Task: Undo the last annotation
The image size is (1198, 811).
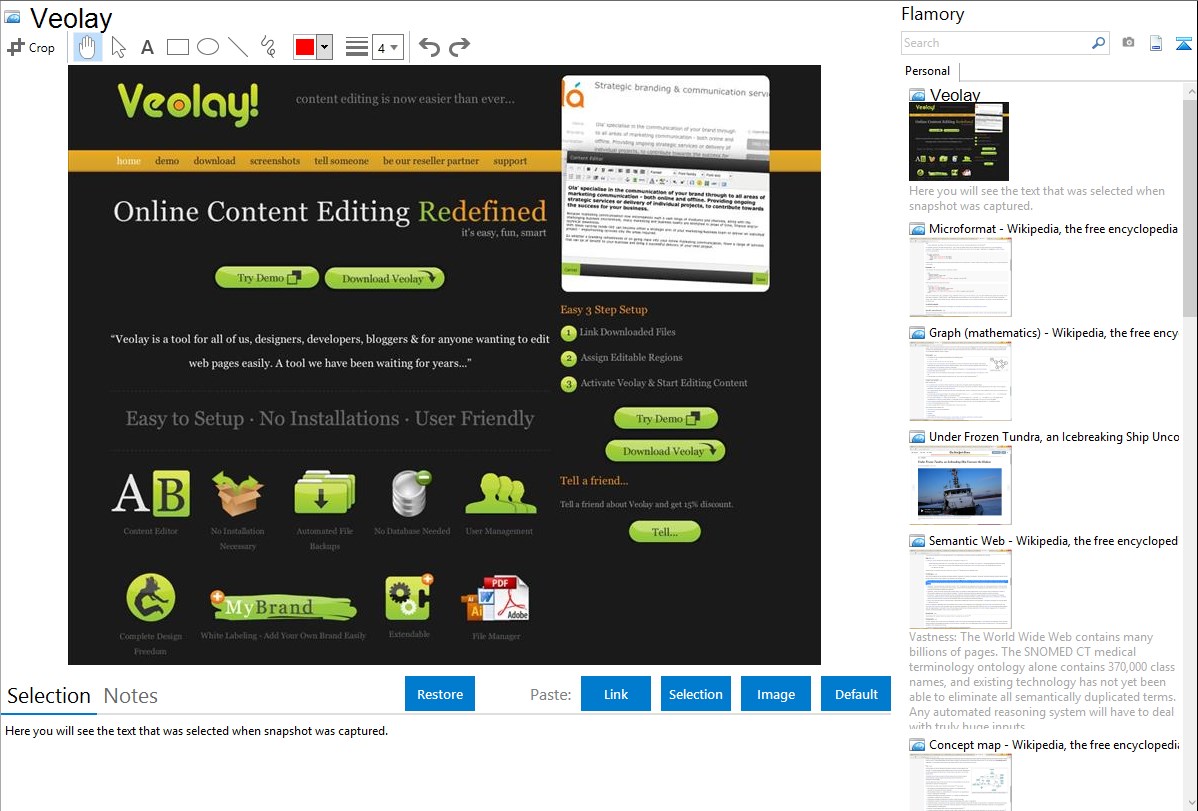Action: coord(429,47)
